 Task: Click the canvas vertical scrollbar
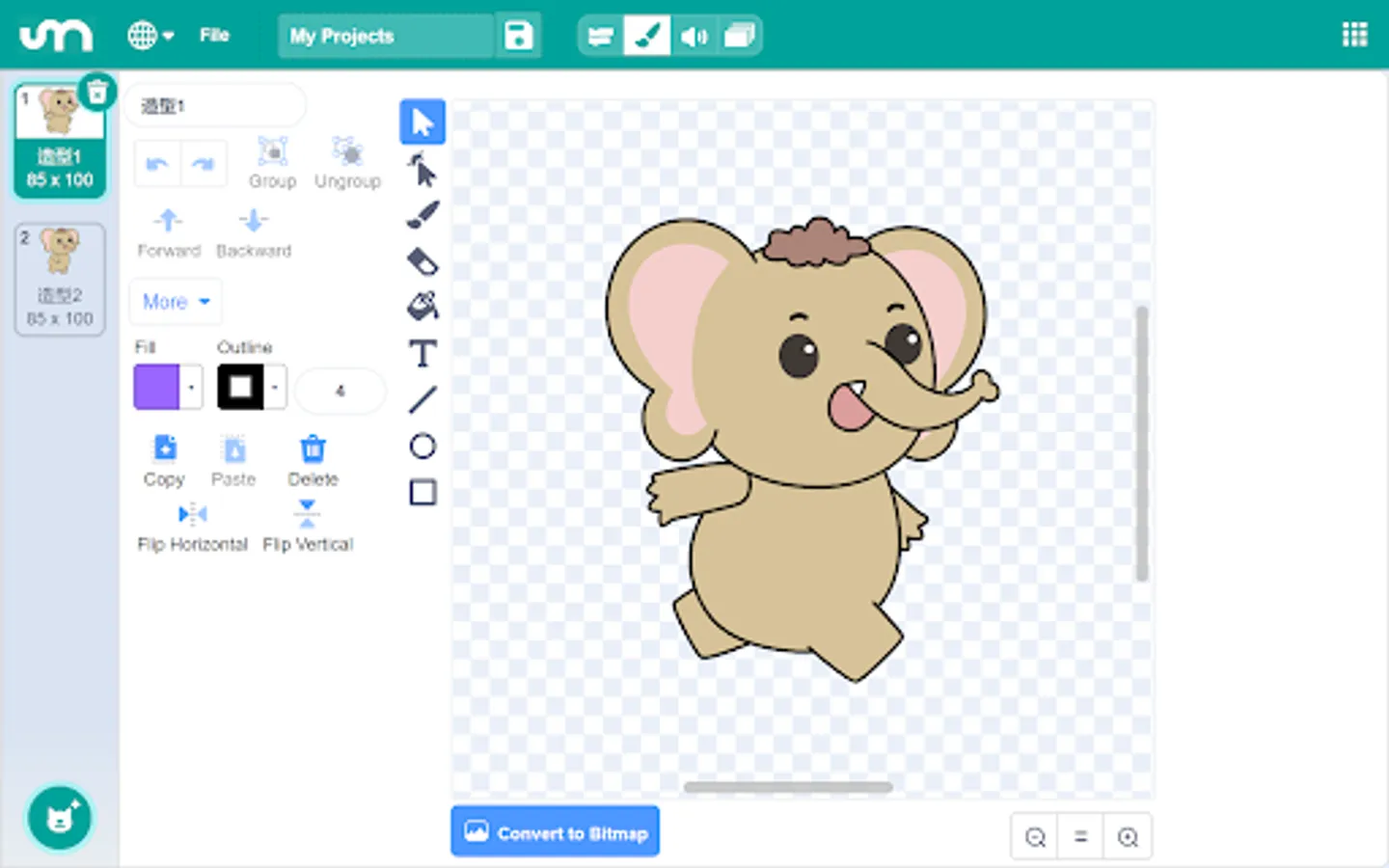pos(1142,444)
